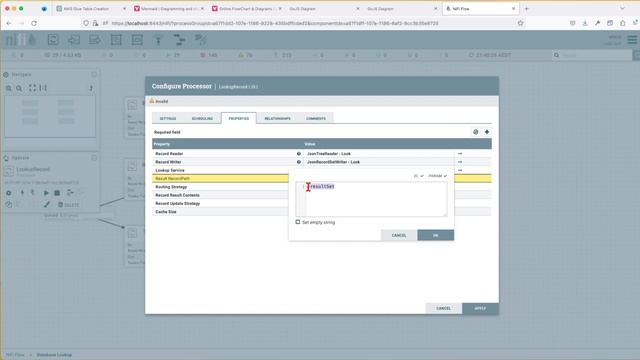
Task: Select the Template toolbar icon
Action: [179, 40]
